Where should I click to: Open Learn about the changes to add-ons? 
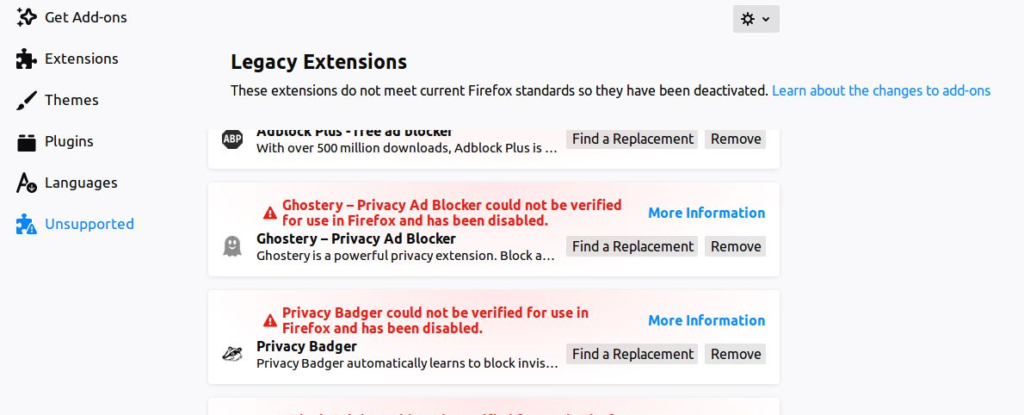pyautogui.click(x=881, y=91)
